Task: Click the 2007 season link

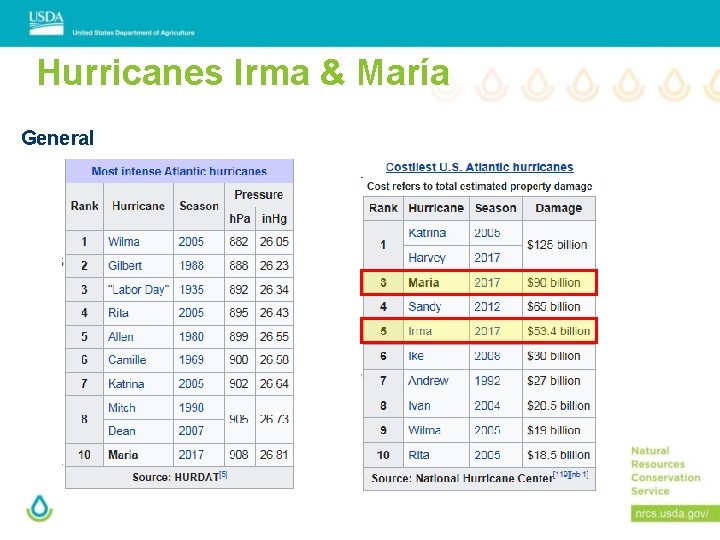Action: (x=191, y=431)
